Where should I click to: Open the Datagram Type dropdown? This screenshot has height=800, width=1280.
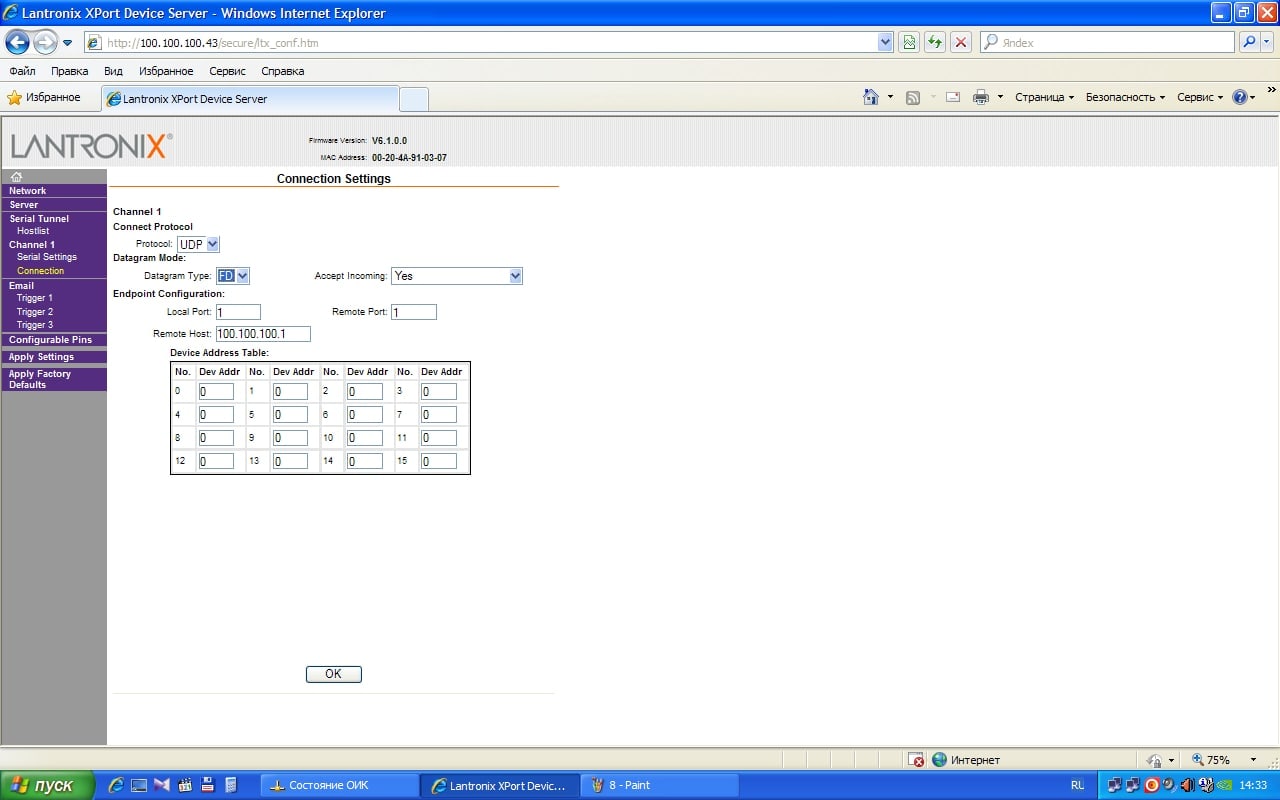(233, 276)
